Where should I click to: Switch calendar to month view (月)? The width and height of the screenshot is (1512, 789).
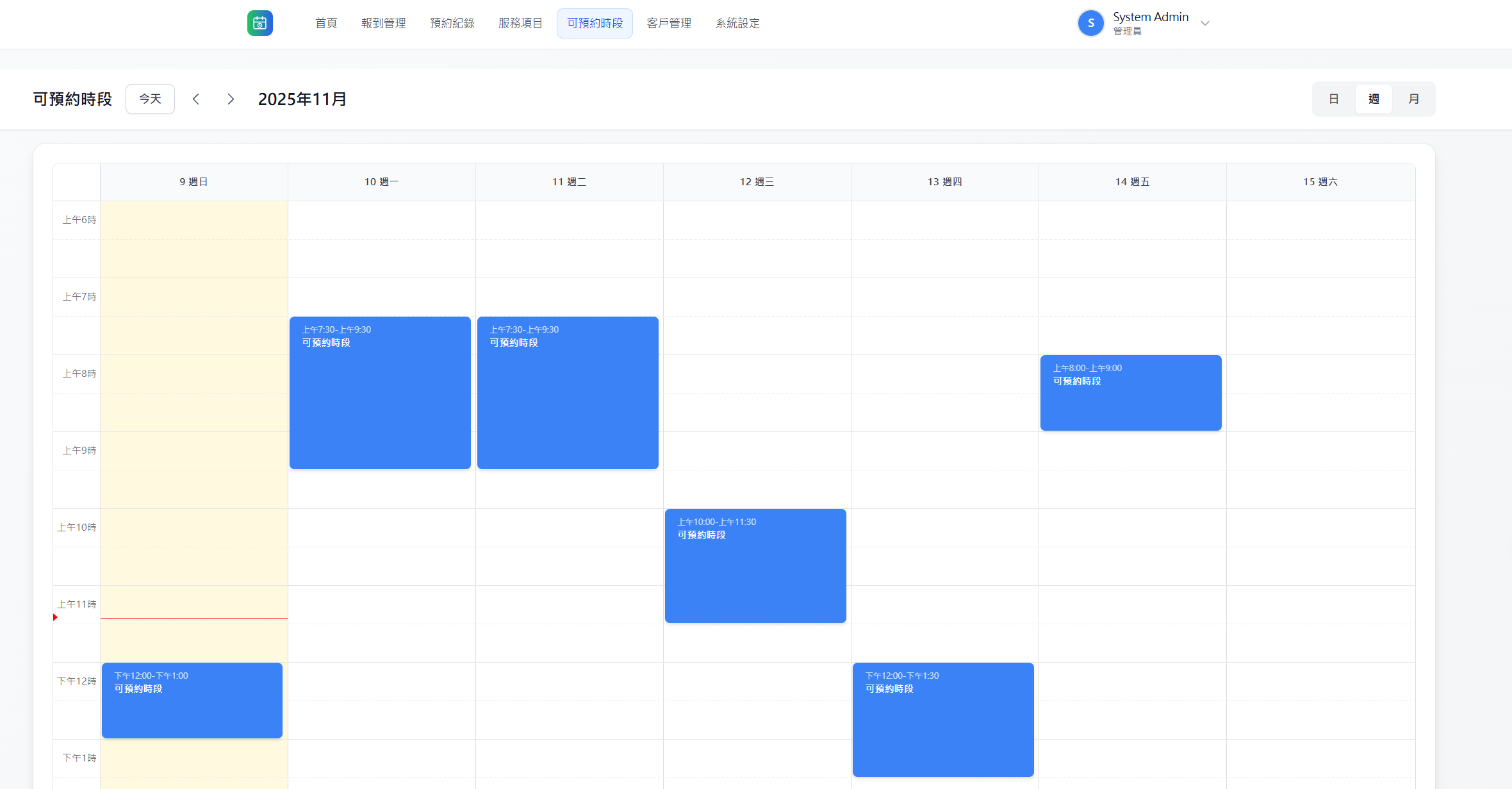(1413, 99)
